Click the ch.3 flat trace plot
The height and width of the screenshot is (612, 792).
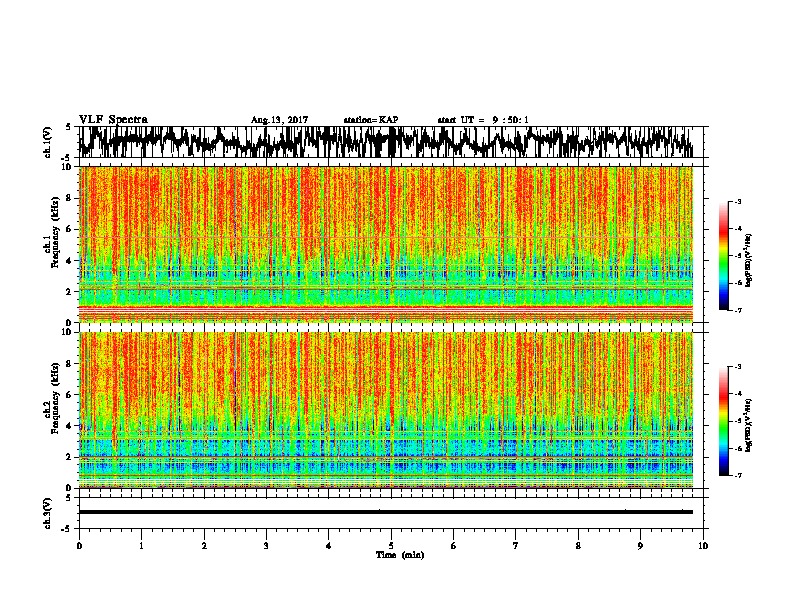point(391,513)
